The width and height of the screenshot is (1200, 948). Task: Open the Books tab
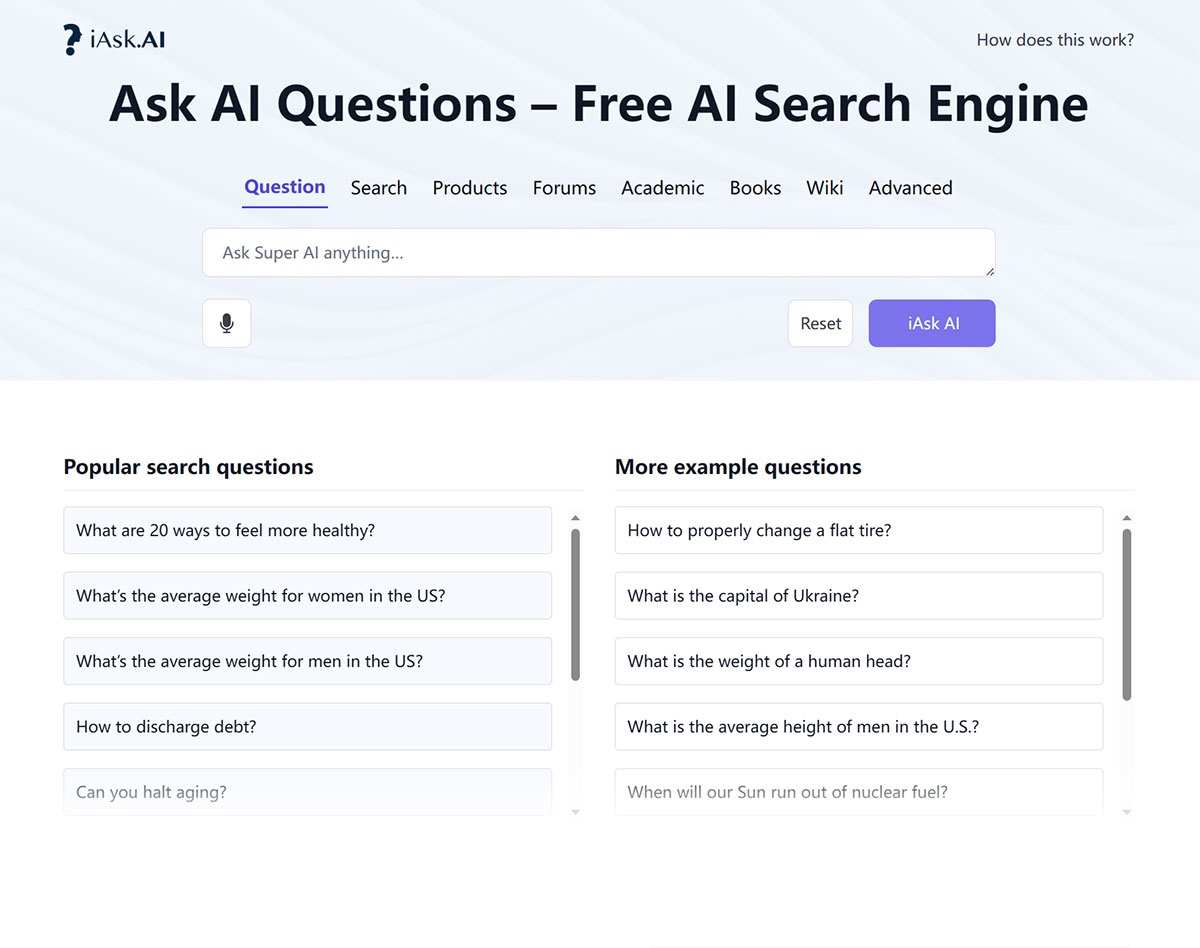click(x=755, y=188)
